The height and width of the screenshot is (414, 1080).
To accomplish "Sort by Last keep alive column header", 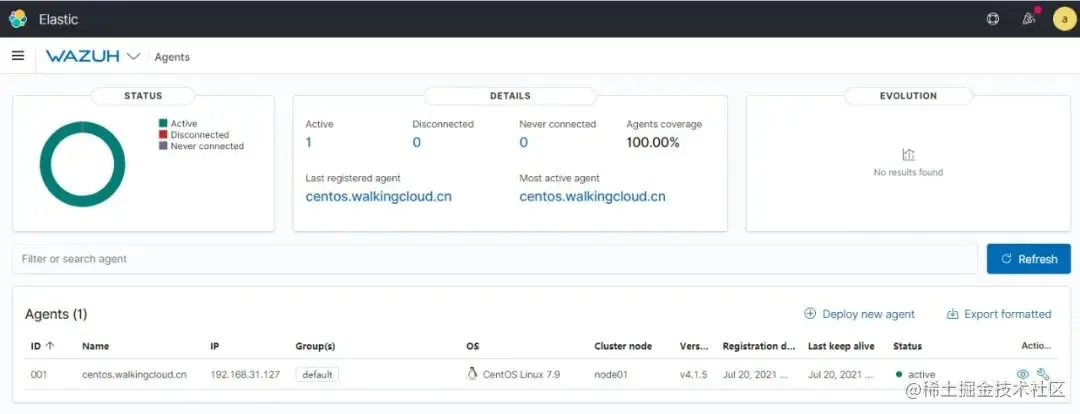I will pyautogui.click(x=841, y=346).
